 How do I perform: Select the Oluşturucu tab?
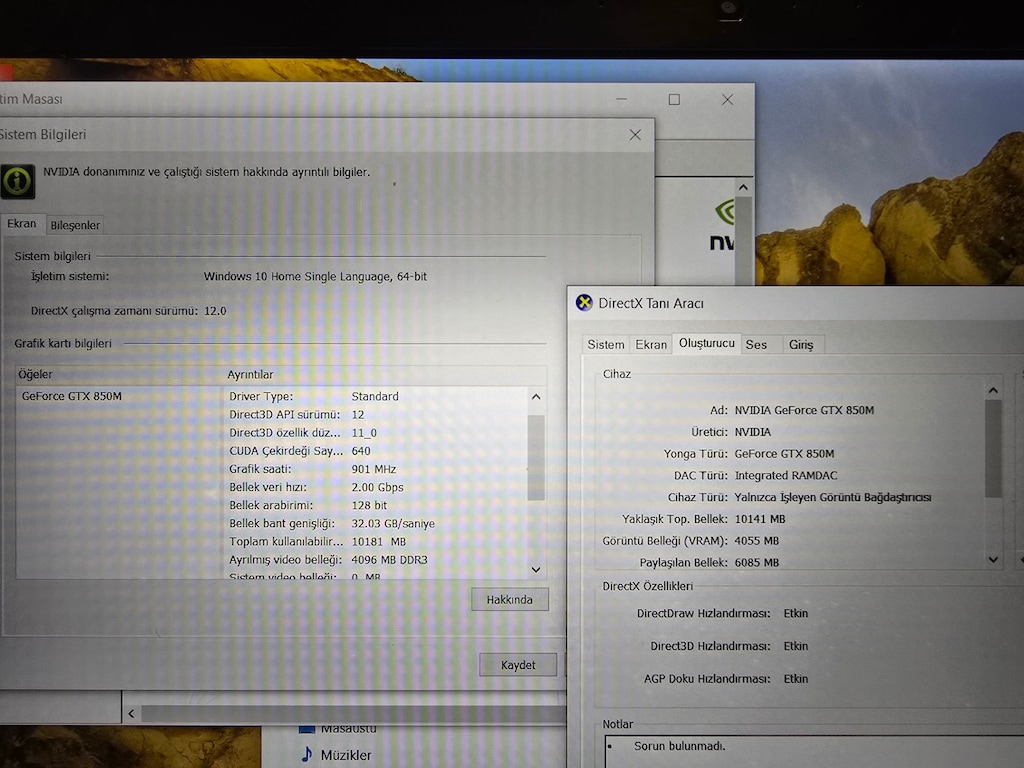(707, 343)
